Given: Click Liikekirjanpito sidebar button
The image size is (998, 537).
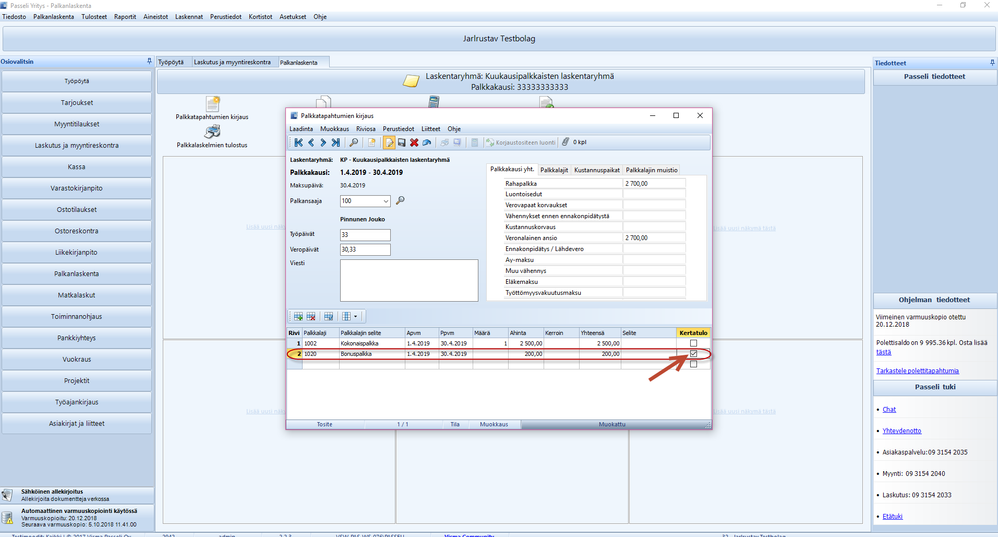Looking at the screenshot, I should coord(76,252).
